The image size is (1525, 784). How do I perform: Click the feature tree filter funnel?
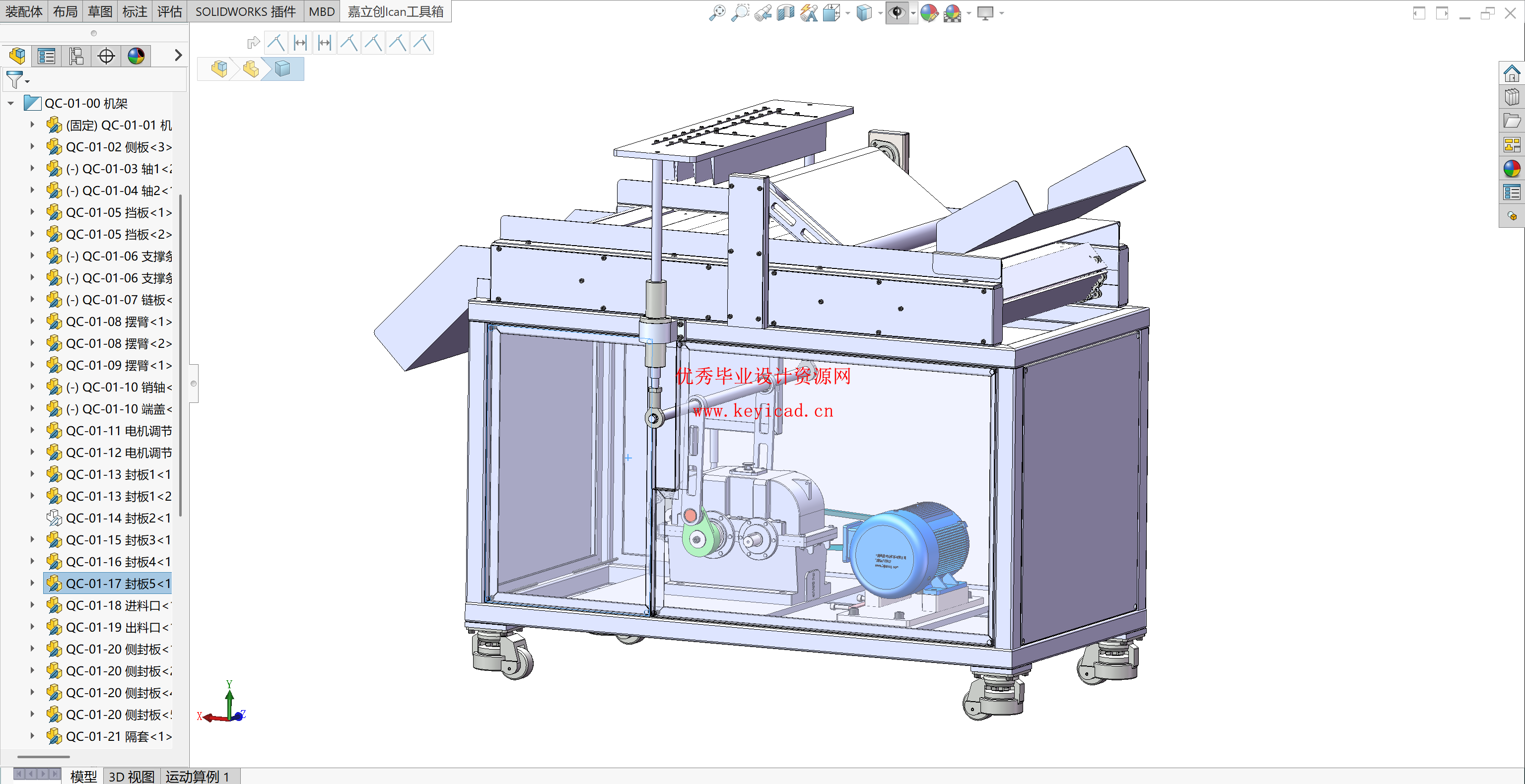[x=15, y=79]
